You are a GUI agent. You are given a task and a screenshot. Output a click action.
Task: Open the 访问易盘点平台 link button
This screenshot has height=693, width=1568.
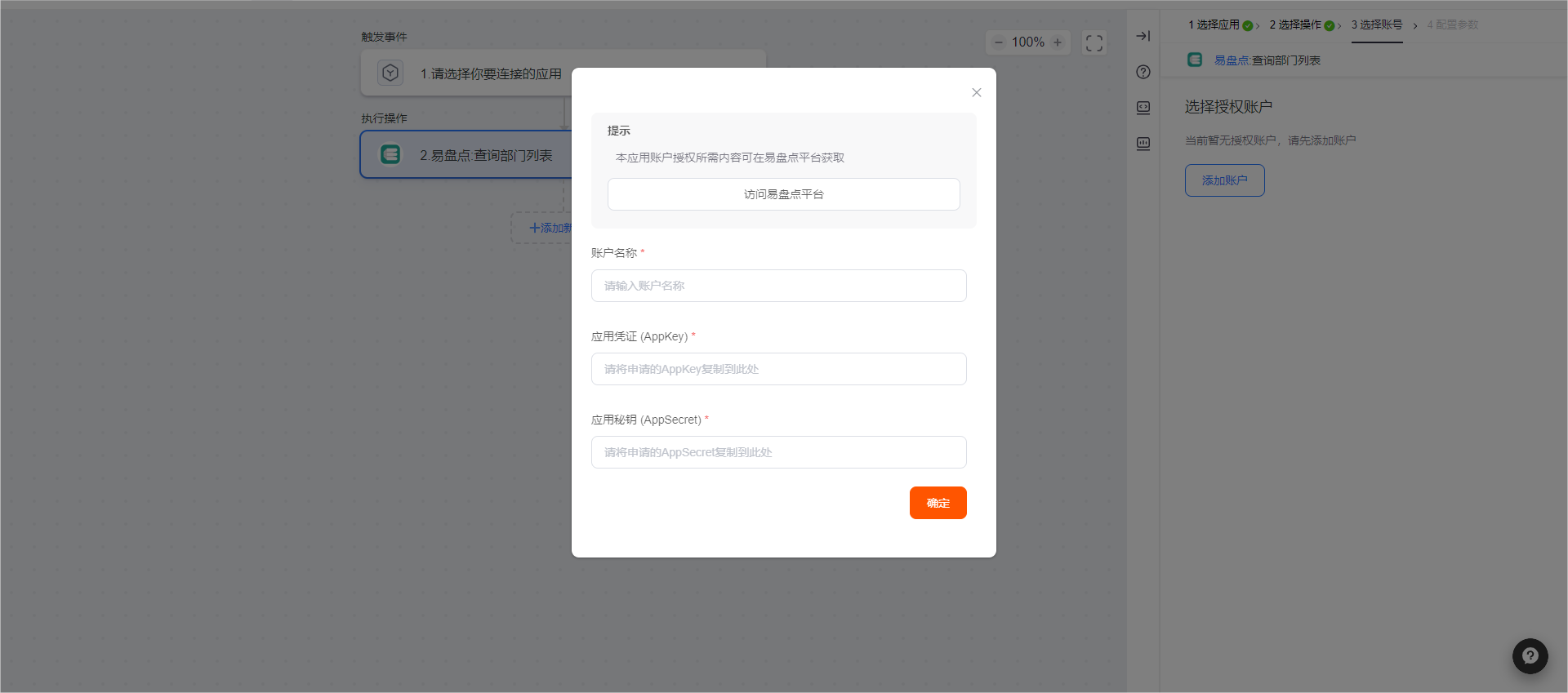783,194
